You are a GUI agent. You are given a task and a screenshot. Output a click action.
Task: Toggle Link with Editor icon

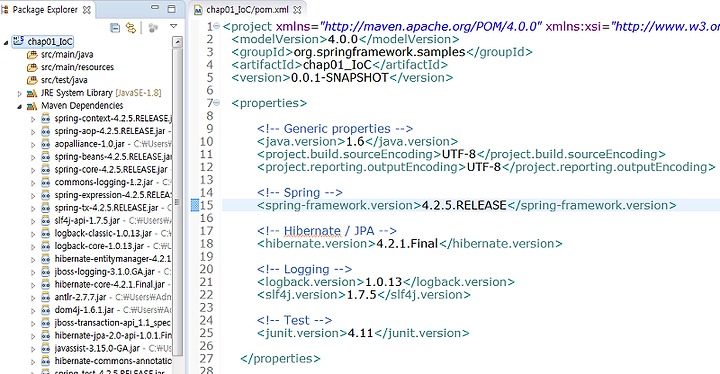[x=131, y=28]
